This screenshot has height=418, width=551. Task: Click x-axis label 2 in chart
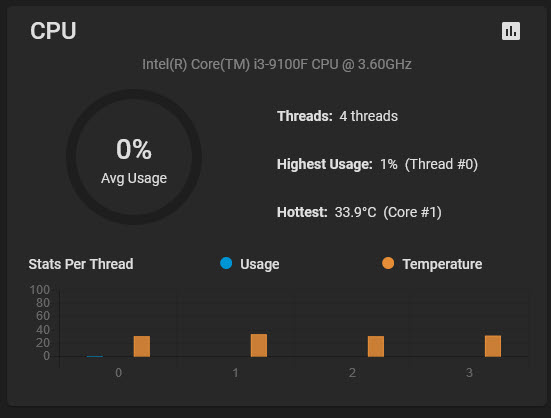(352, 373)
